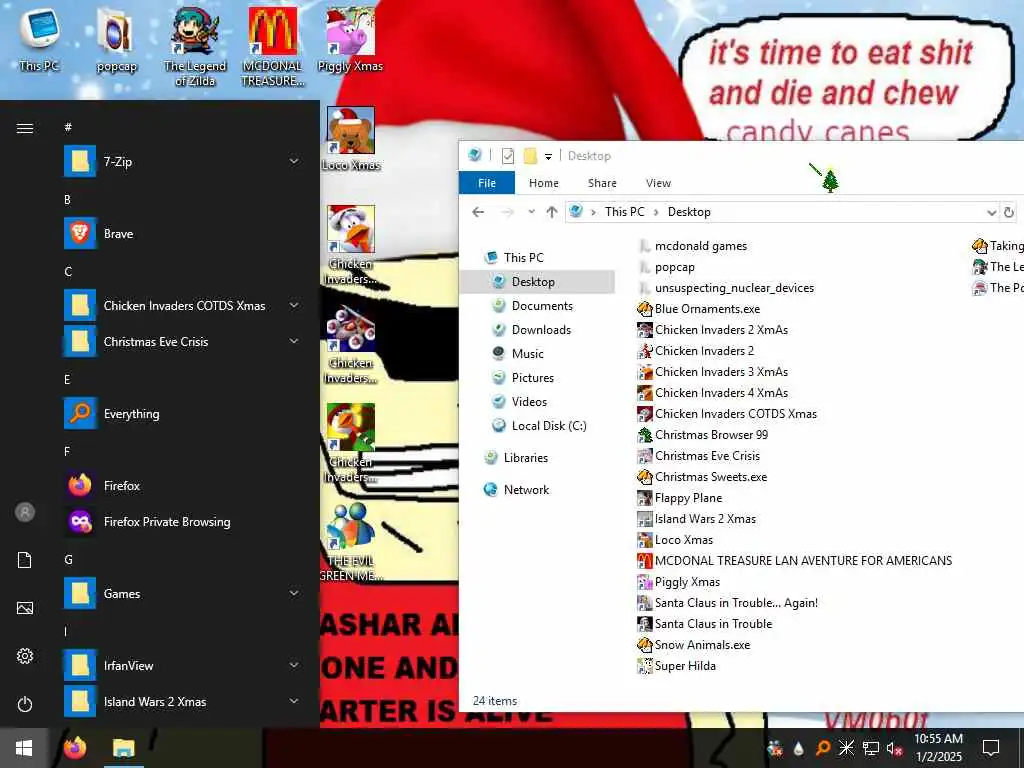1024x768 pixels.
Task: Expand Christmas Eve Crisis Start menu folder
Action: 294,341
